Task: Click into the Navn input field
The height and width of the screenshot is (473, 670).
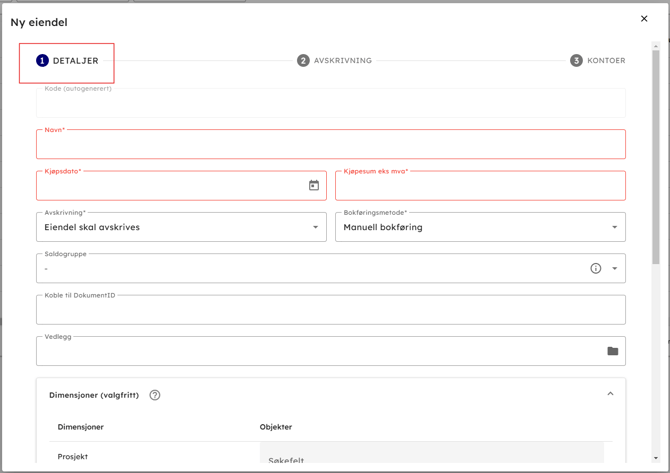Action: pos(330,145)
